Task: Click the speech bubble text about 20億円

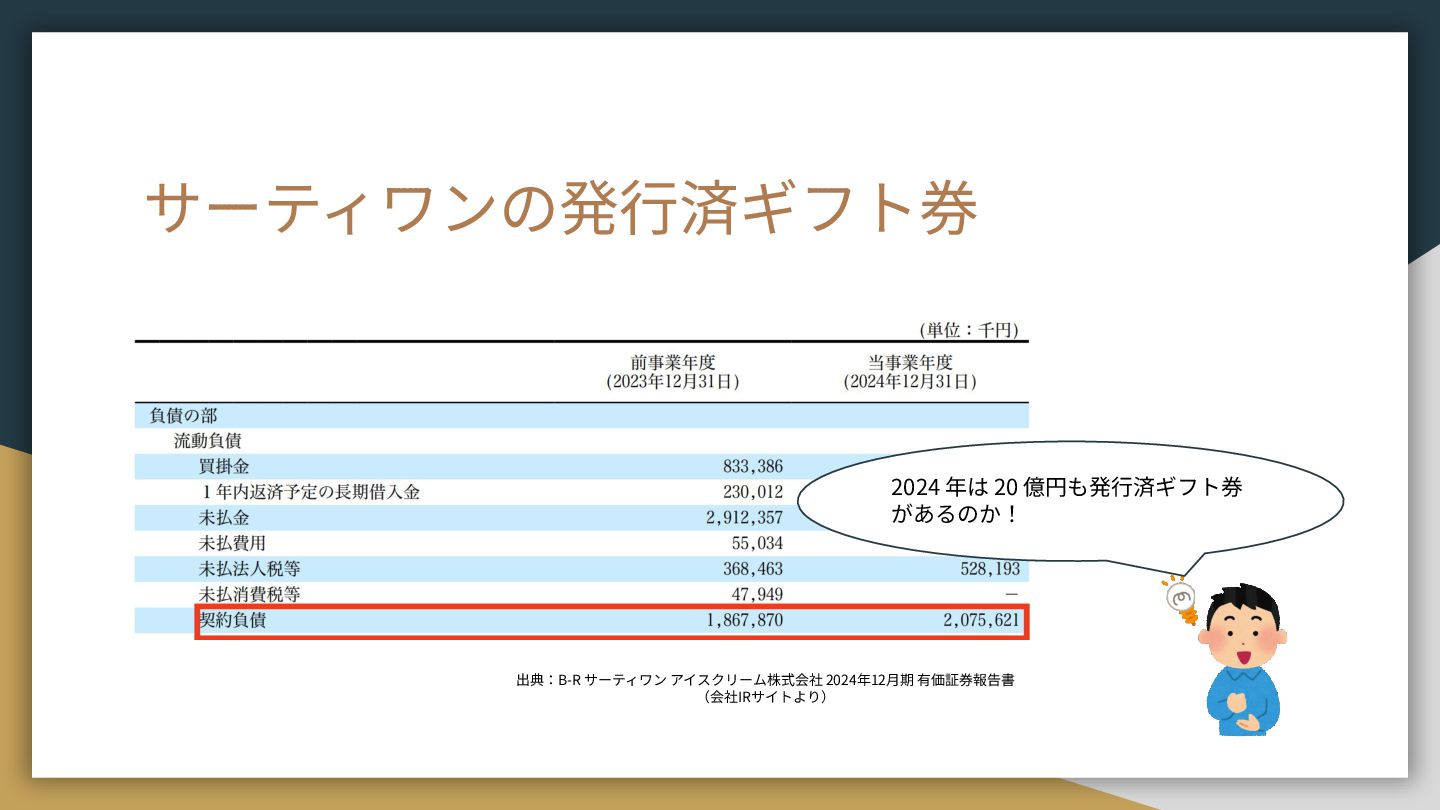Action: click(x=1067, y=501)
